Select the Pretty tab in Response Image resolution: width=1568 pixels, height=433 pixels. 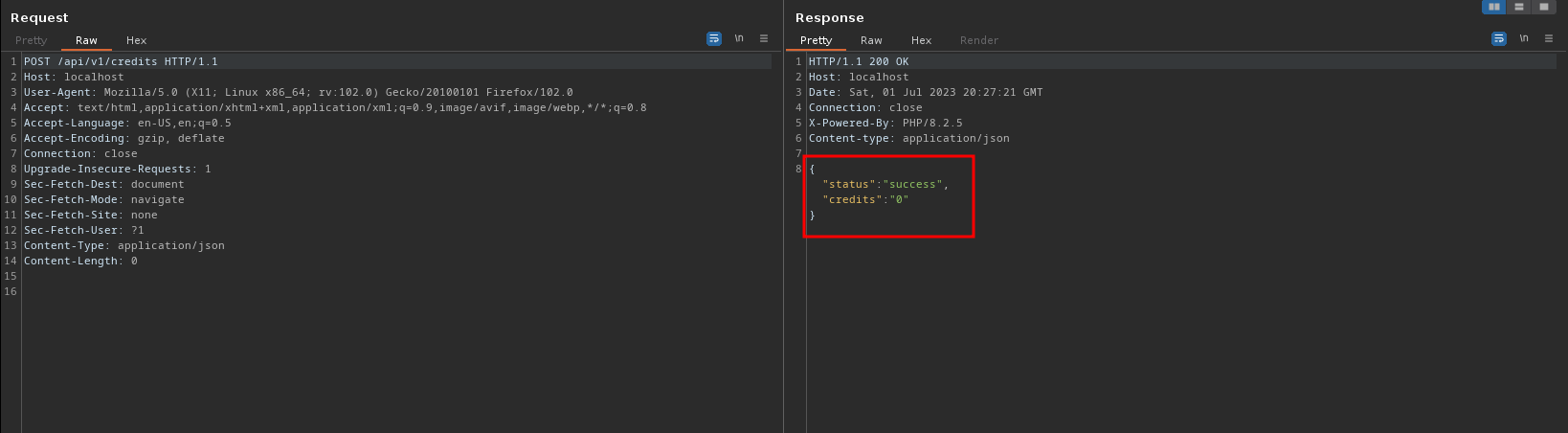tap(816, 40)
